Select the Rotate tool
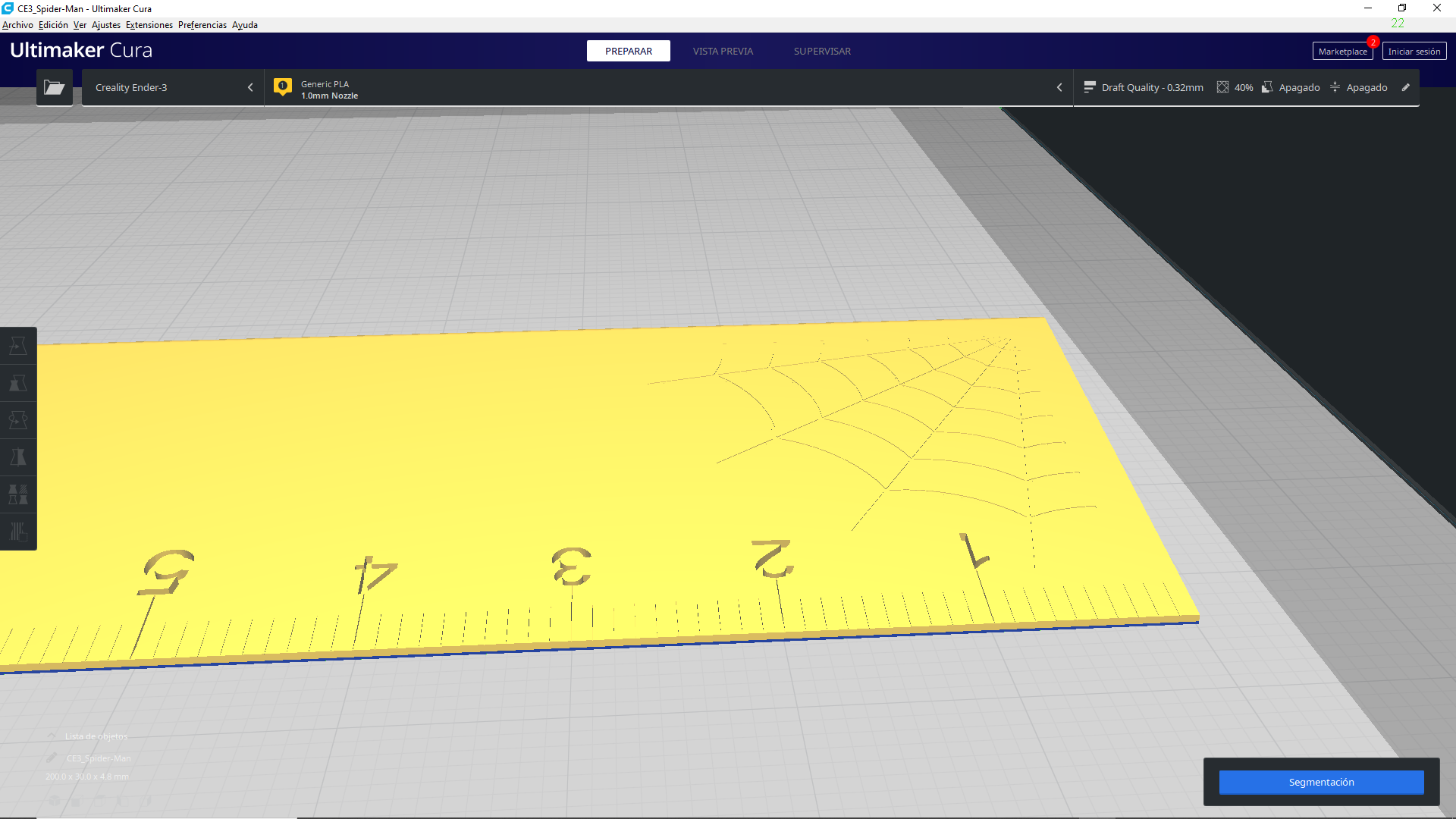The width and height of the screenshot is (1456, 819). point(18,419)
